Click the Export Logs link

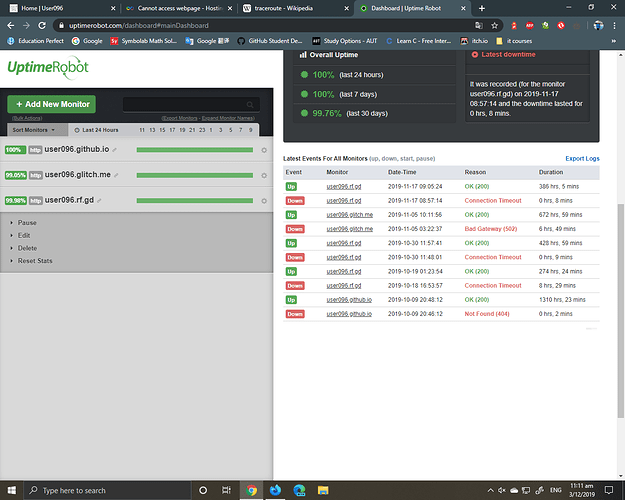tap(582, 159)
